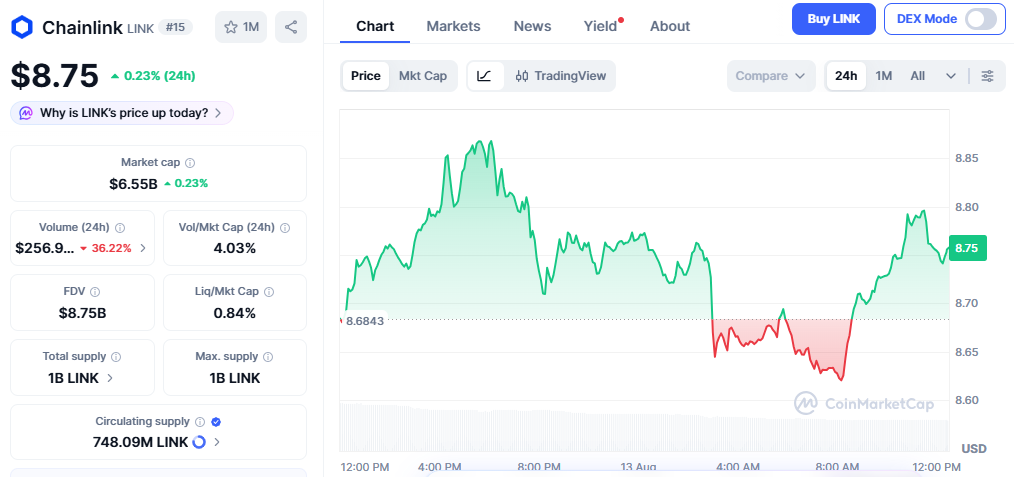
Task: Open the Markets tab
Action: point(453,26)
